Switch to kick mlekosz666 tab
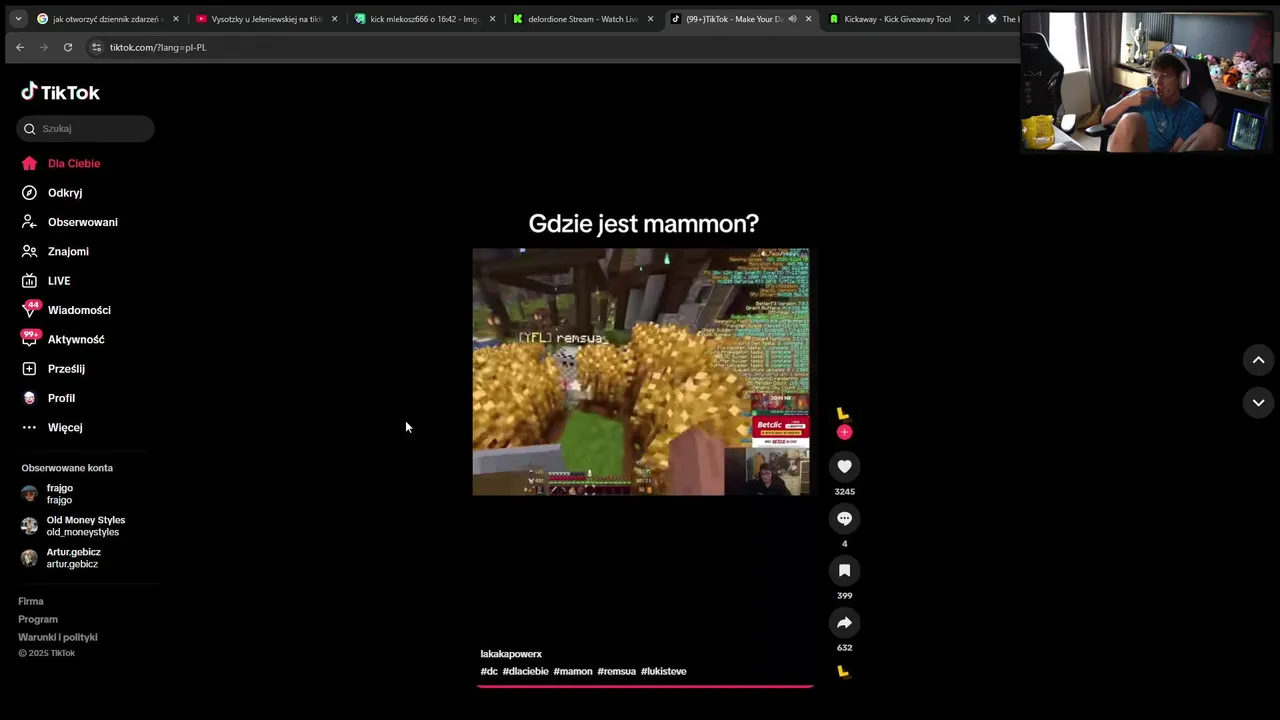Image resolution: width=1280 pixels, height=720 pixels. 425,19
